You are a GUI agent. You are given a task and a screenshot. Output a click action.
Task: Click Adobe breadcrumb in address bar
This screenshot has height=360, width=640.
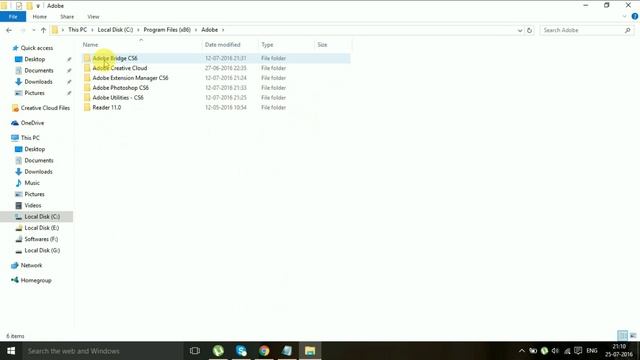coord(209,30)
